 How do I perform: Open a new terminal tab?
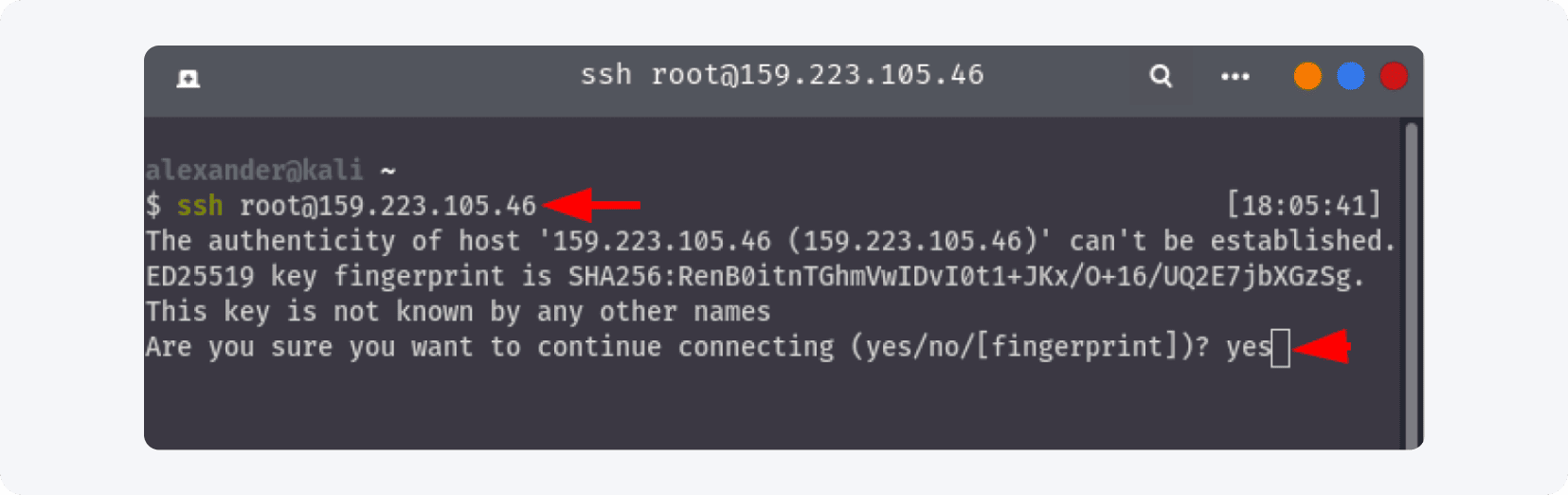click(x=189, y=78)
